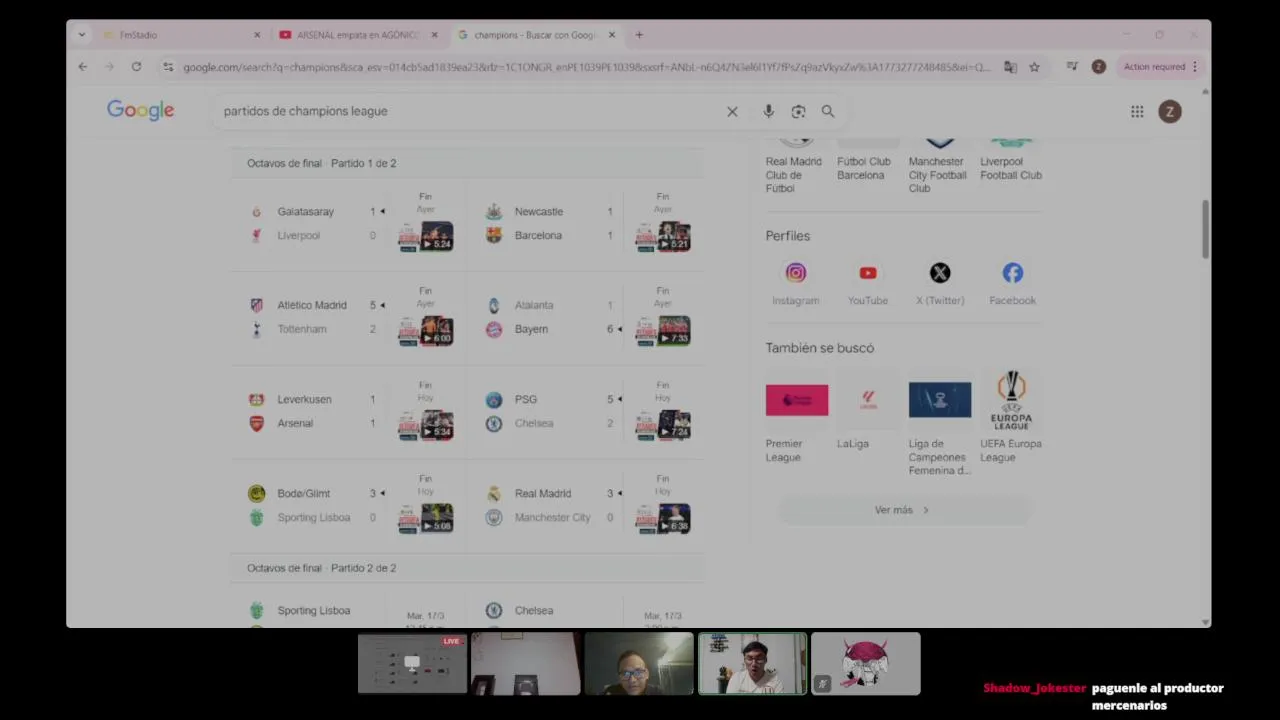Image resolution: width=1280 pixels, height=720 pixels.
Task: Play the PSG vs Chelsea highlights video
Action: click(663, 425)
